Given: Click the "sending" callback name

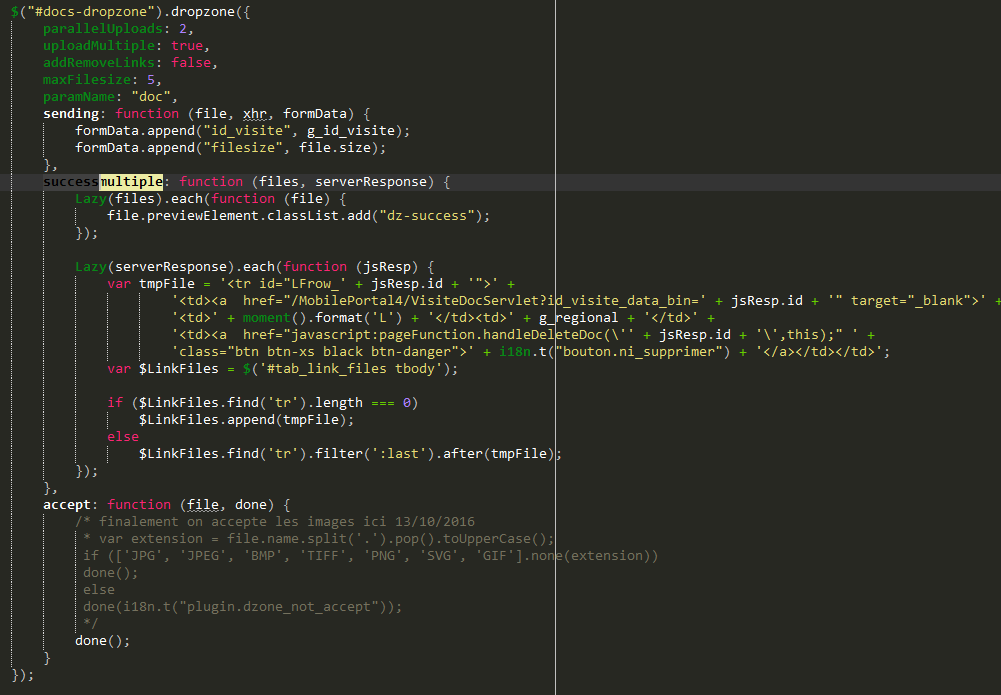Looking at the screenshot, I should tap(74, 114).
